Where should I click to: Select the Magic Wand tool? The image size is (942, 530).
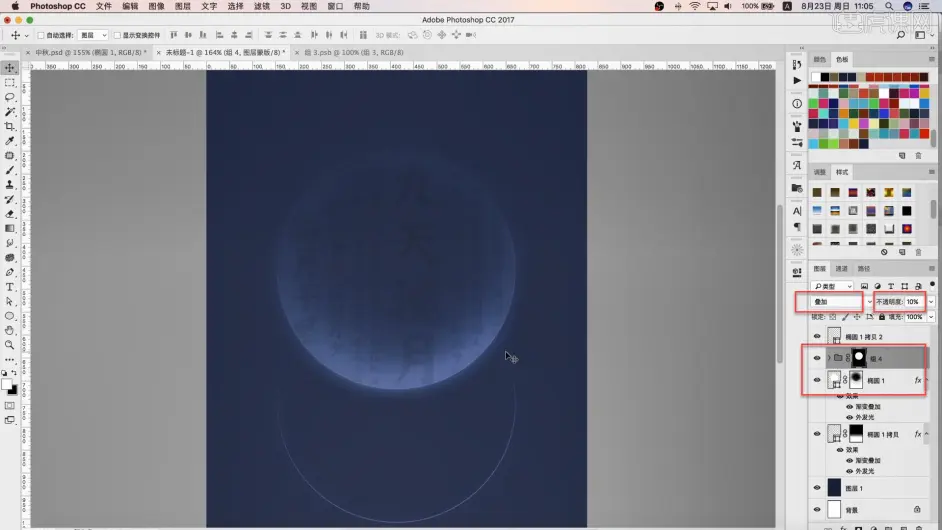coord(10,112)
